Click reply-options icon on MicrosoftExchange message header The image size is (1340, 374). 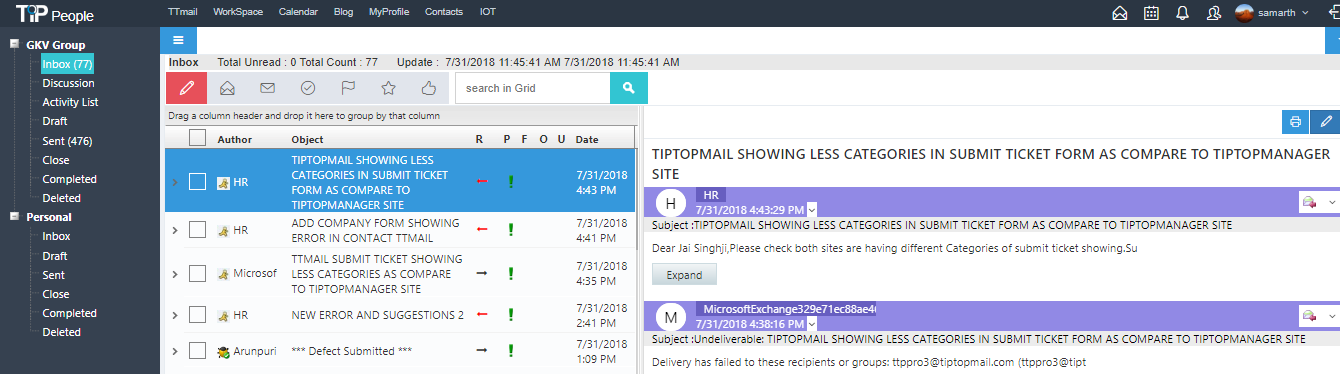[1309, 317]
